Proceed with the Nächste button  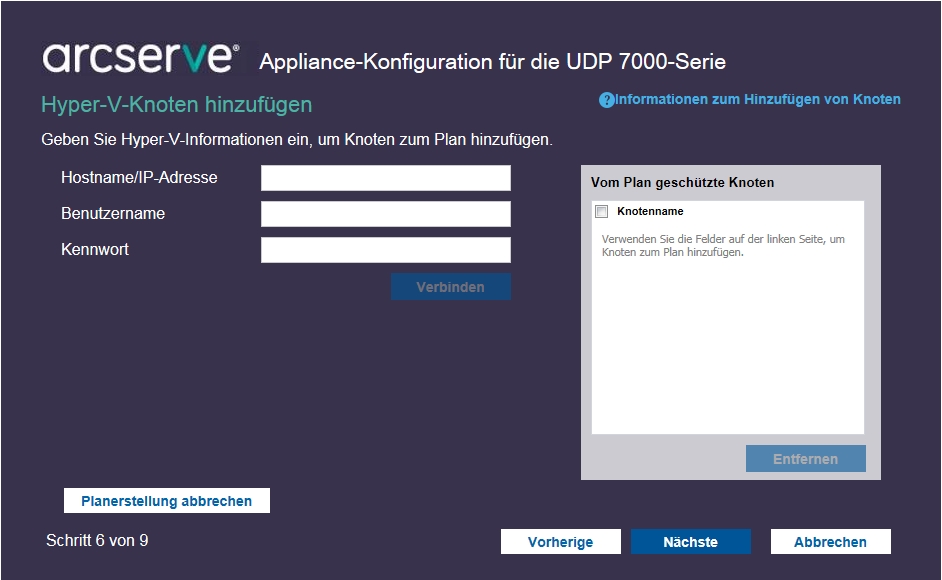[x=690, y=542]
